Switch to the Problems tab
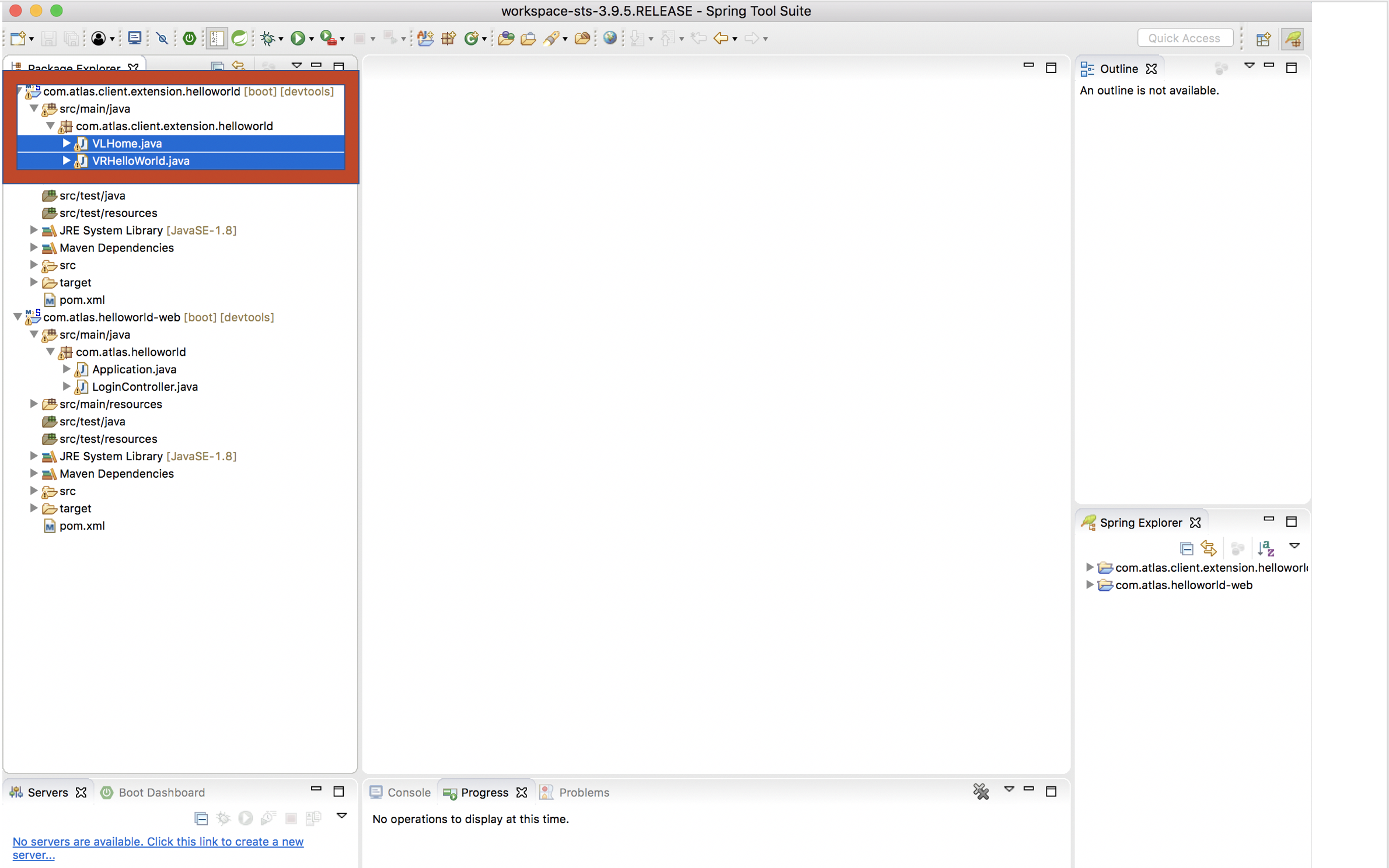The height and width of the screenshot is (868, 1389). click(x=575, y=792)
